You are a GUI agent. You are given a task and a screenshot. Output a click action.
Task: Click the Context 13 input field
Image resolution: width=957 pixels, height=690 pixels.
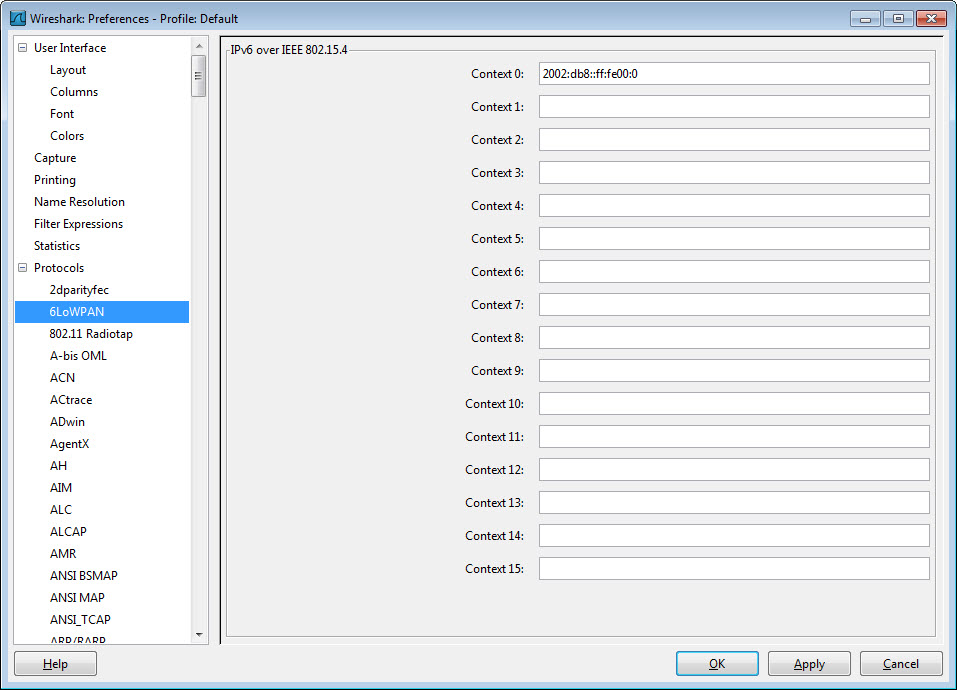(x=734, y=502)
